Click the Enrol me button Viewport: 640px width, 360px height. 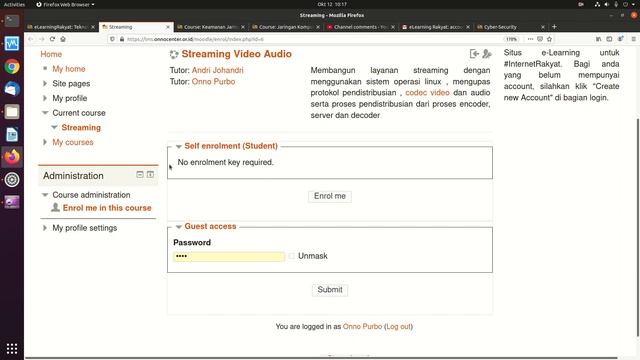(x=330, y=196)
